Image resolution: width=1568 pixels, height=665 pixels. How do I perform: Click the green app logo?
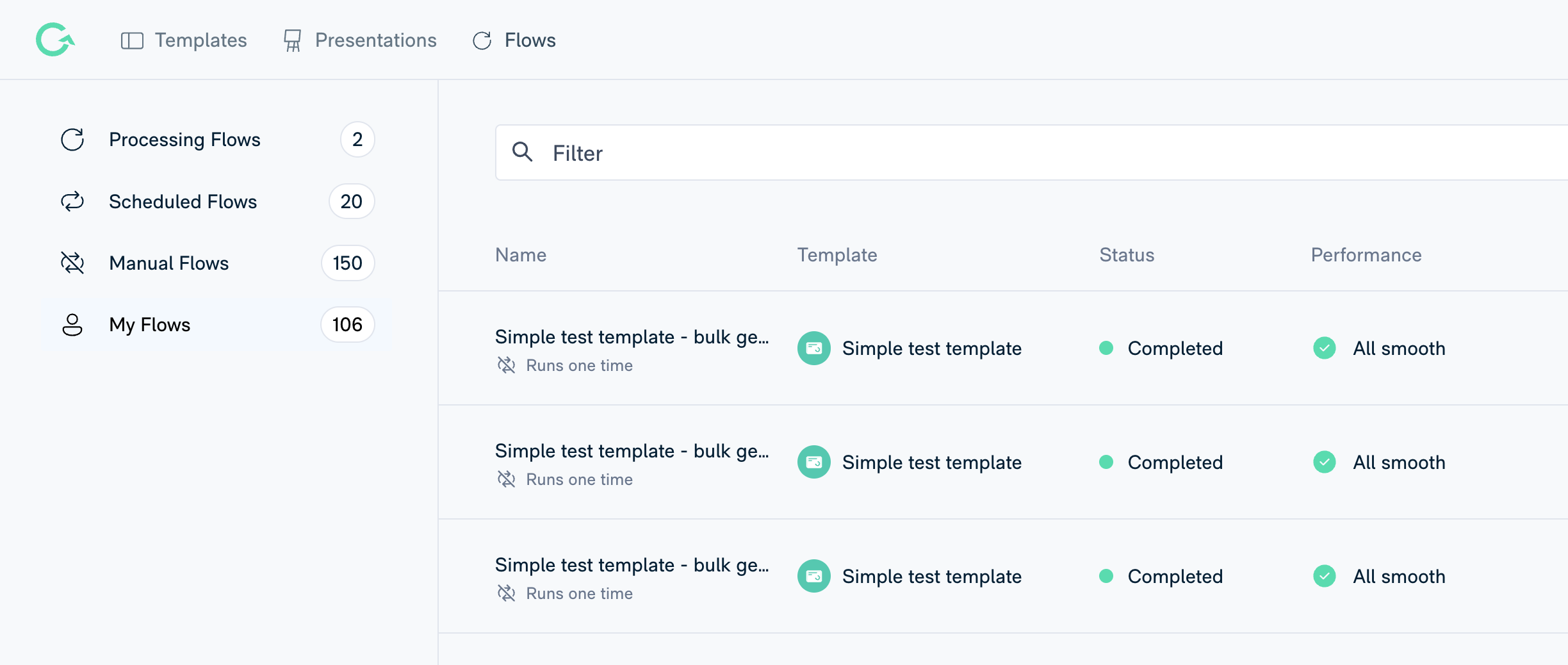pyautogui.click(x=55, y=40)
